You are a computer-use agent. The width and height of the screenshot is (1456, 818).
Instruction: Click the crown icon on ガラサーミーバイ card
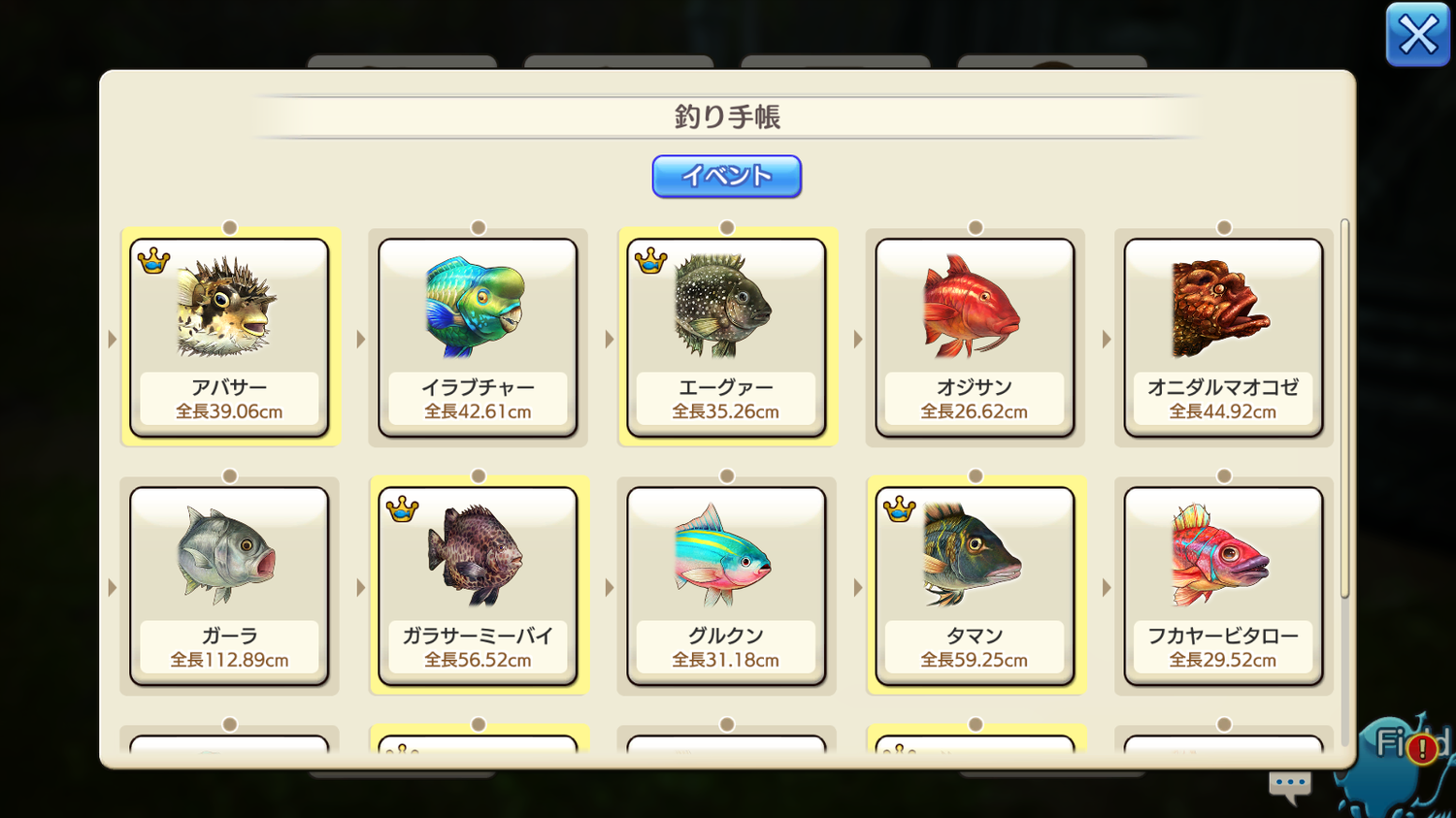tap(402, 509)
